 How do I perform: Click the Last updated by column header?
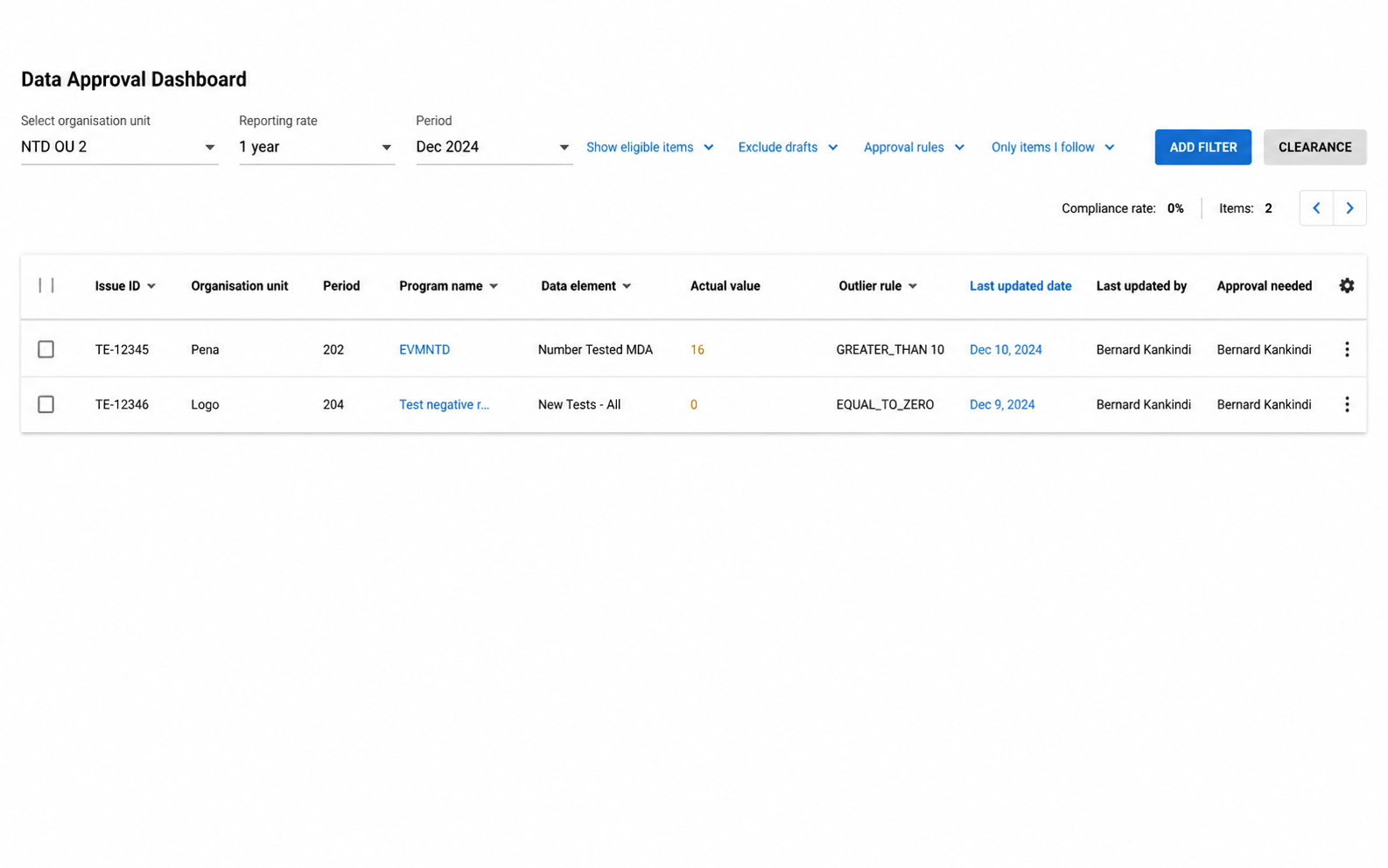pos(1141,286)
